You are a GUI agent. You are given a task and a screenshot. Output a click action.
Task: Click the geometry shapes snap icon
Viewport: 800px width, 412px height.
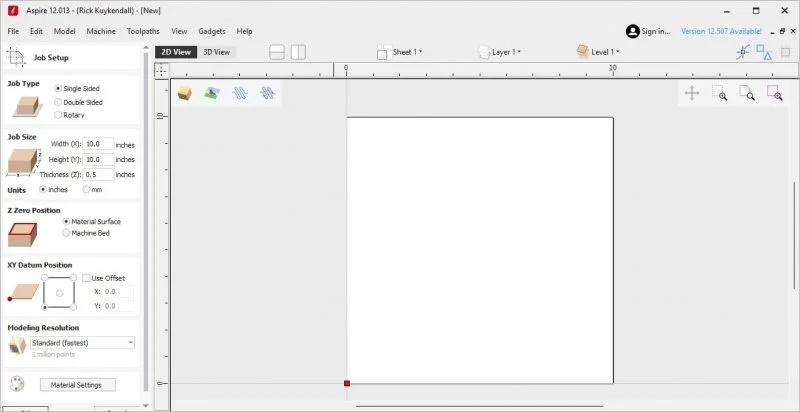coord(764,52)
